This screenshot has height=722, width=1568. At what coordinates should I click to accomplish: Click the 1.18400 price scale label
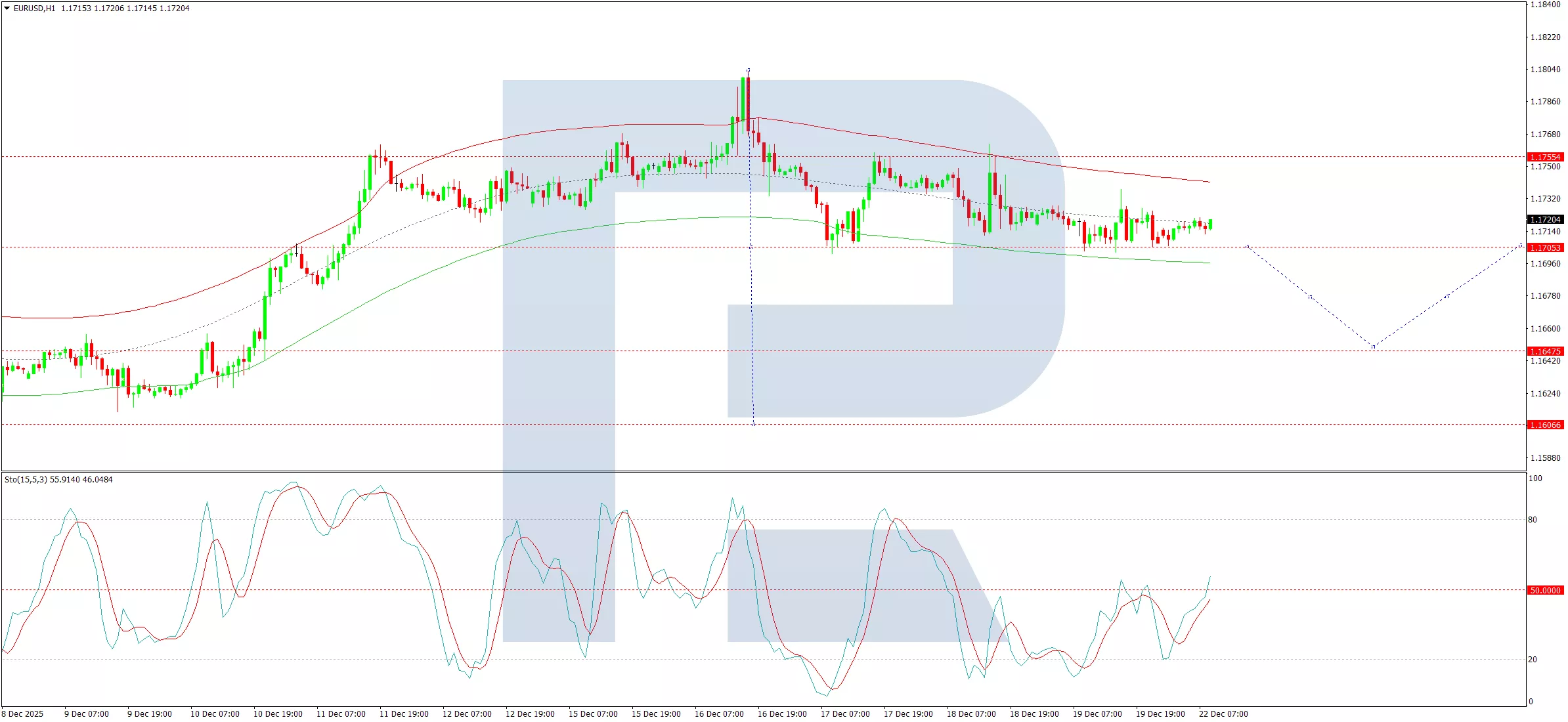[x=1545, y=5]
